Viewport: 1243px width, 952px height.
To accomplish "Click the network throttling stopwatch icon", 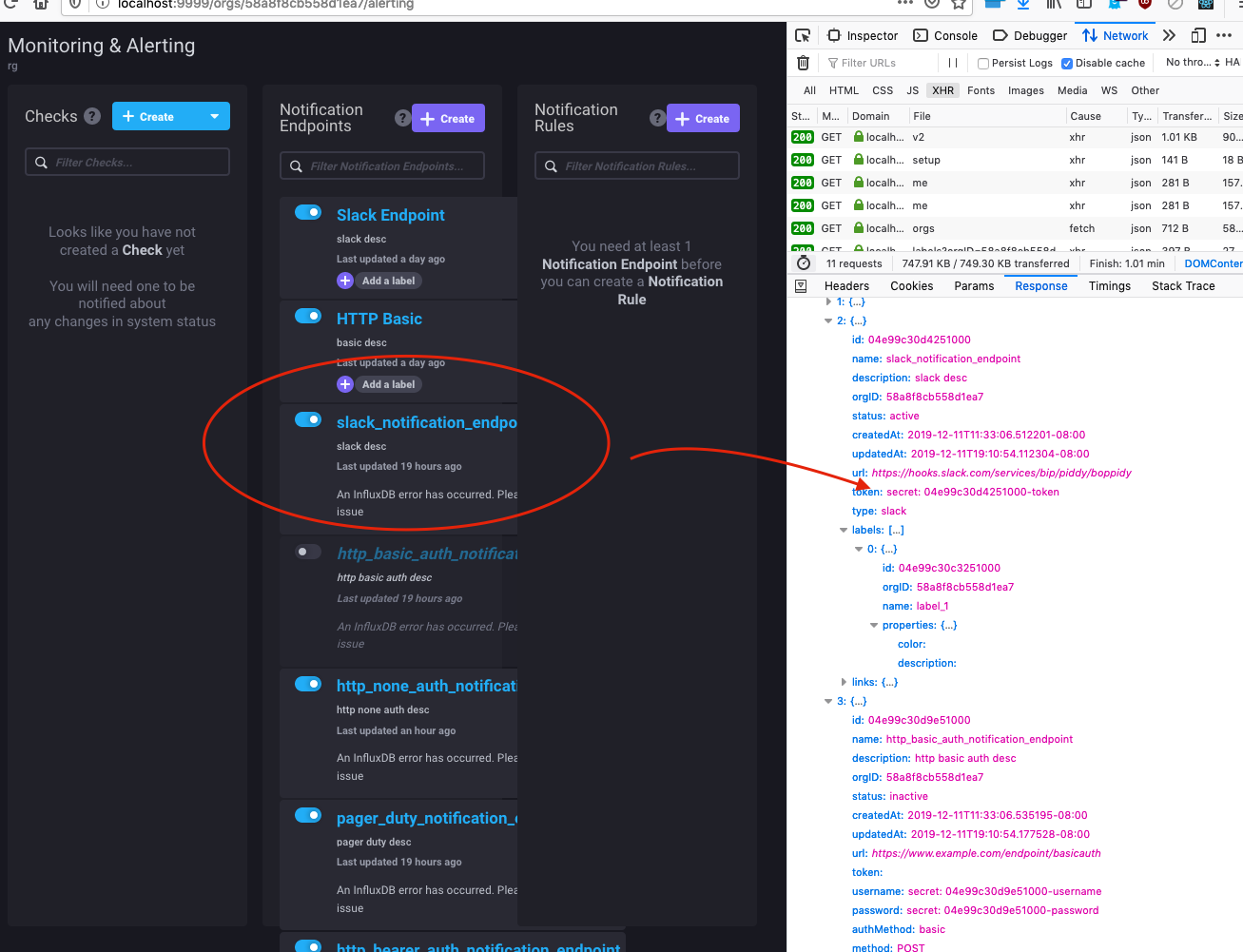I will [x=804, y=263].
